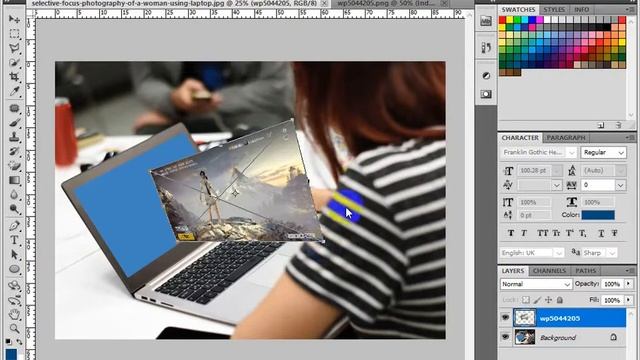
Task: Click the wp5044205 layer thumbnail
Action: [524, 318]
